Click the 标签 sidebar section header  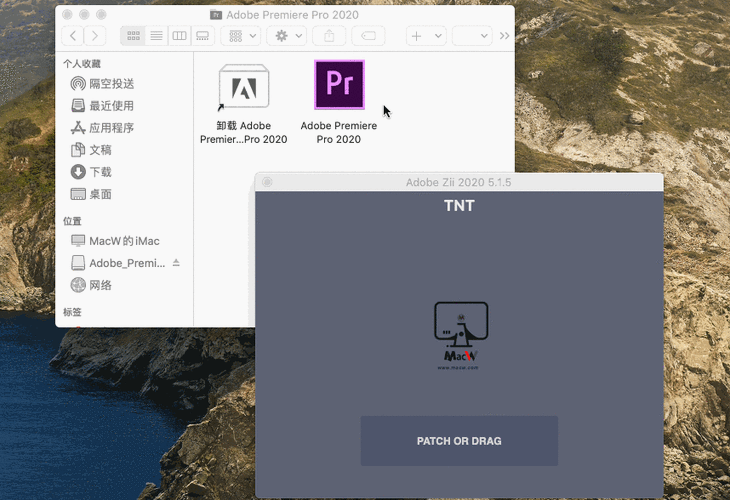[x=72, y=312]
